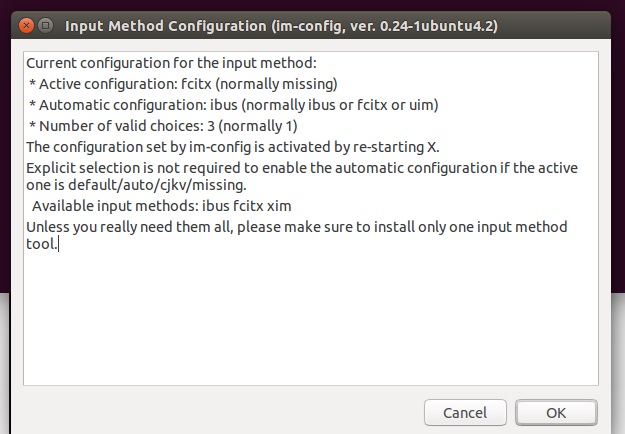Close the Input Method Configuration dialog
625x434 pixels.
pyautogui.click(x=26, y=26)
